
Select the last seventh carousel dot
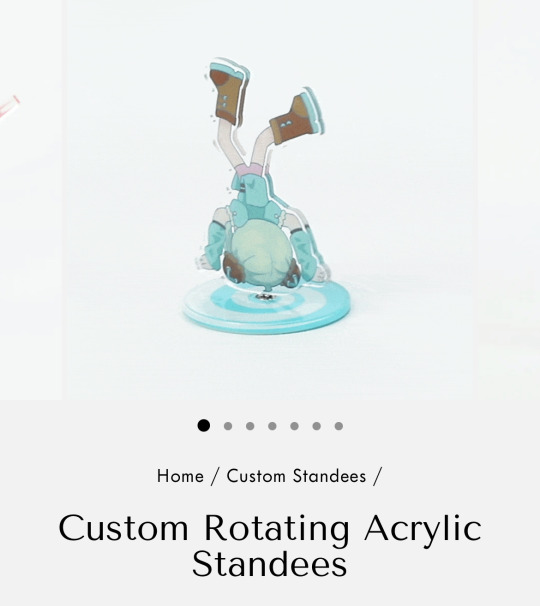point(339,426)
